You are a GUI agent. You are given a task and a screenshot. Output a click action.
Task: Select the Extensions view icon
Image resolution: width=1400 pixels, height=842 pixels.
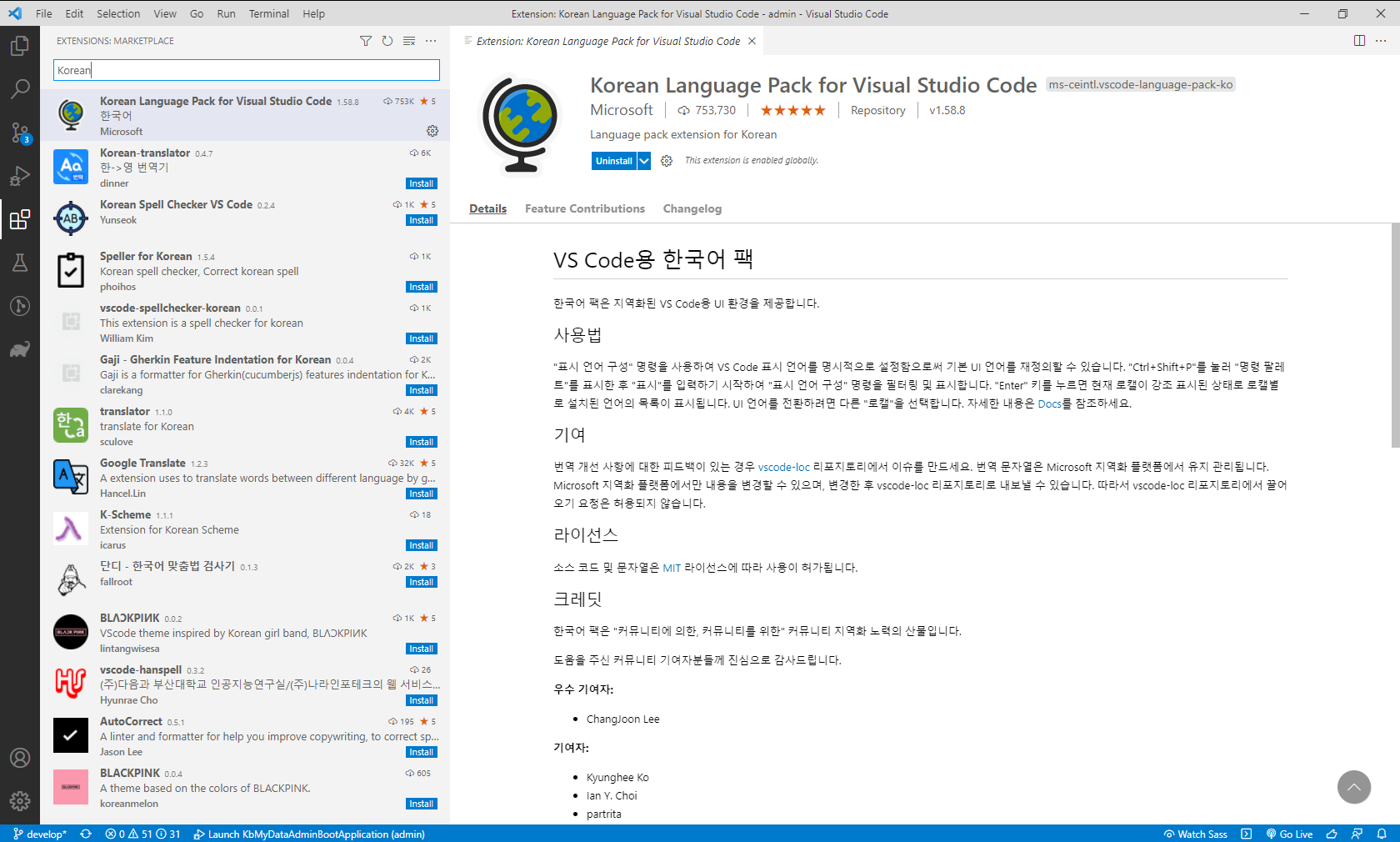[20, 219]
